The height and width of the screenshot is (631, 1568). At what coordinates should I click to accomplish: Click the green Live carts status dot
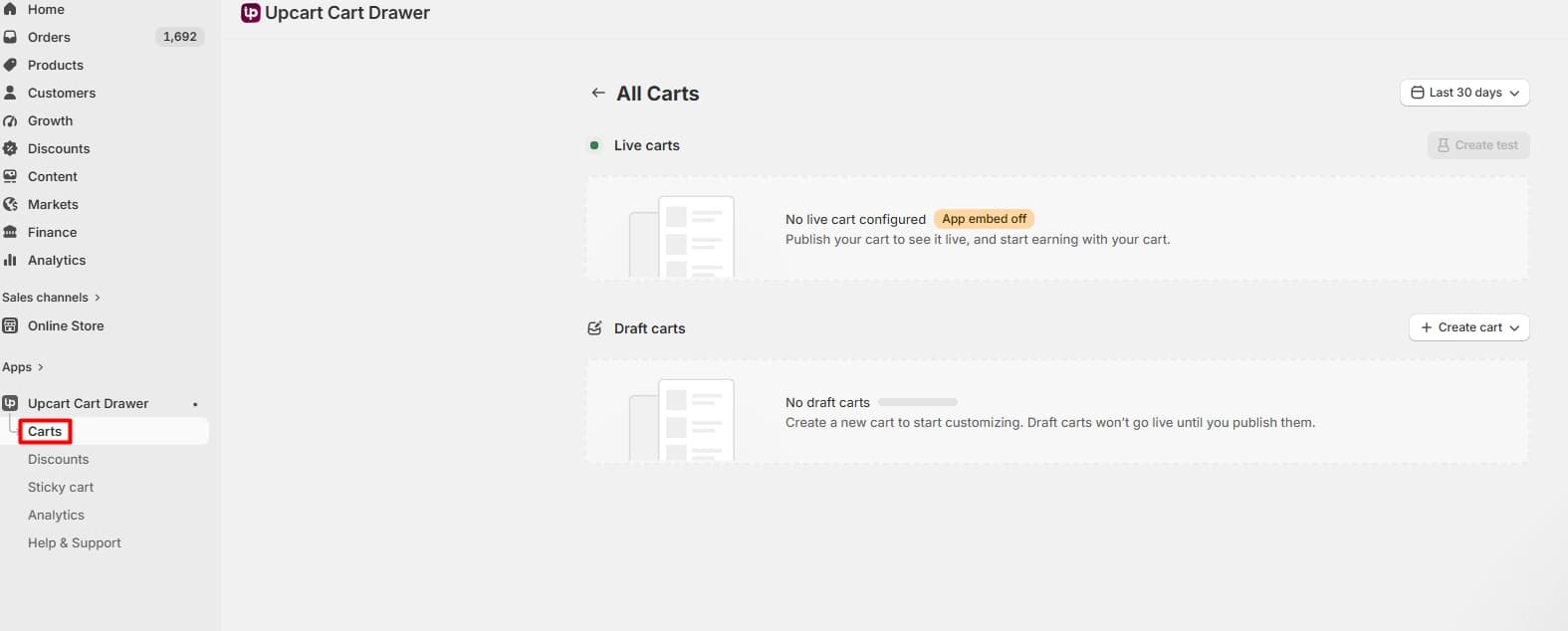click(x=594, y=145)
